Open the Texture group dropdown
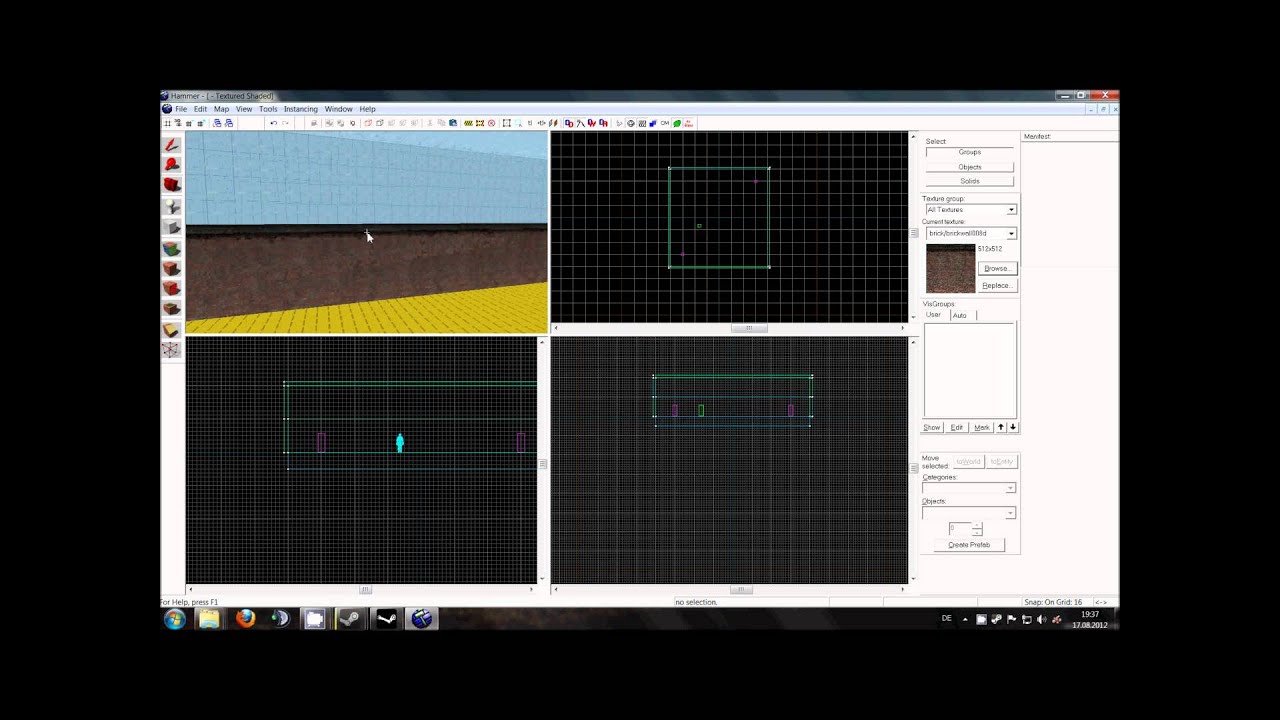This screenshot has height=720, width=1280. (x=1011, y=210)
